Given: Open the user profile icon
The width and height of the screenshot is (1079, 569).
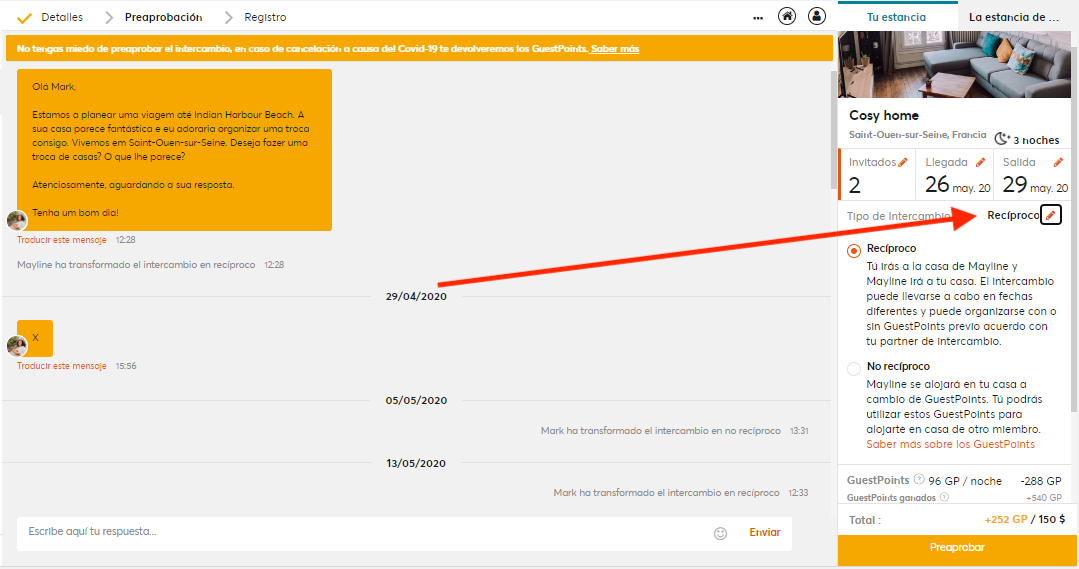Looking at the screenshot, I should (817, 17).
